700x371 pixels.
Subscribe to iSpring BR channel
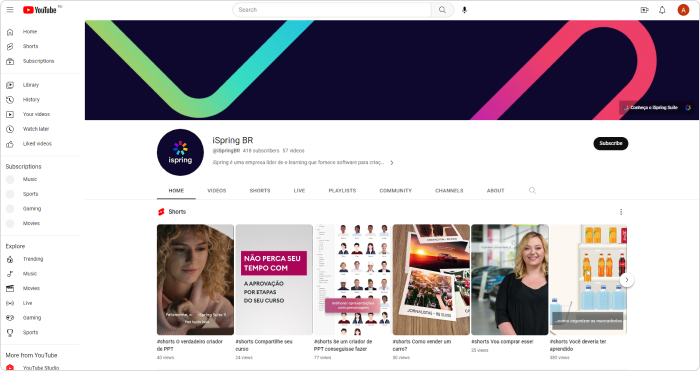point(611,143)
